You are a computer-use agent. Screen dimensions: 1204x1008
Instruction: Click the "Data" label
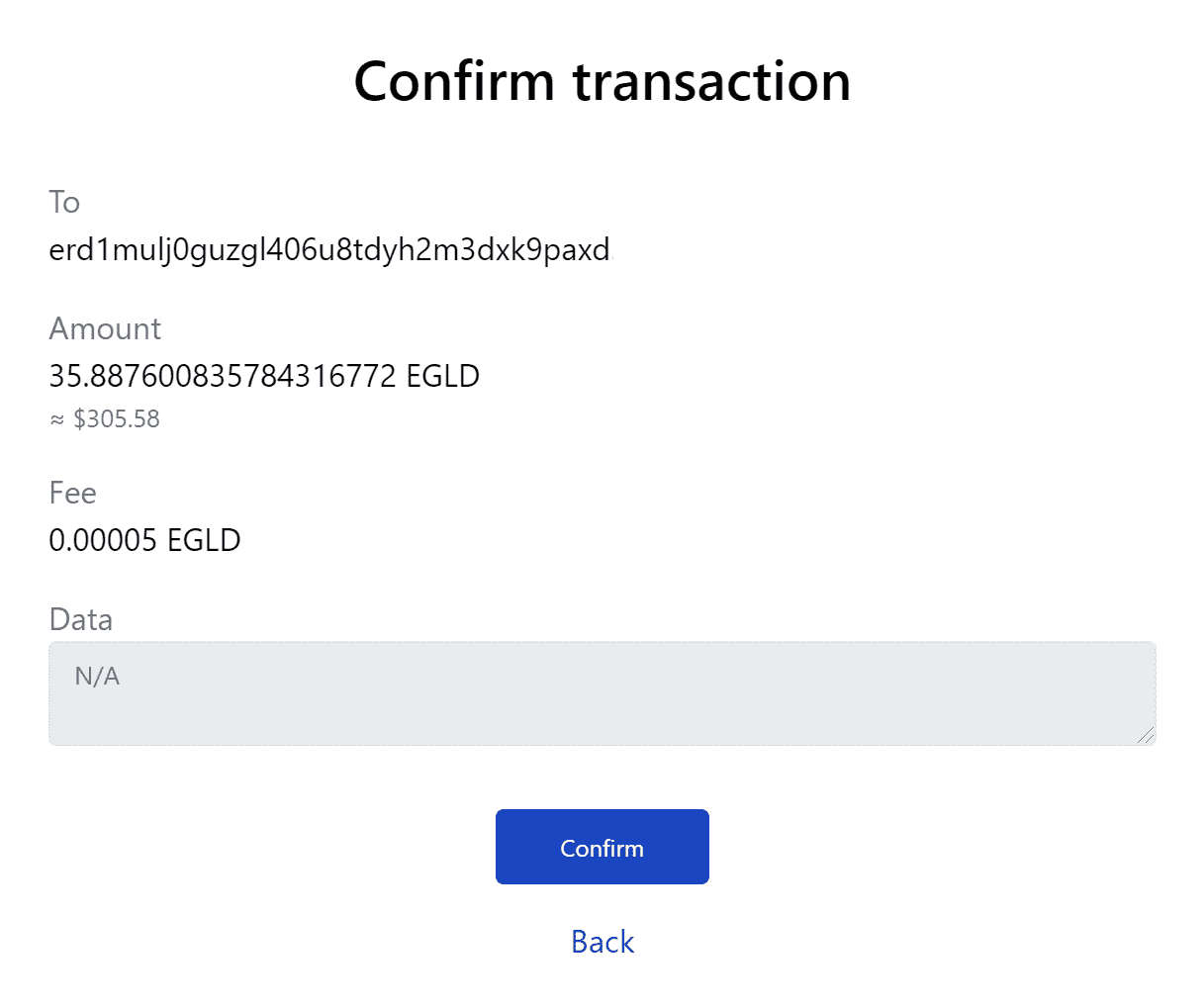click(x=81, y=619)
